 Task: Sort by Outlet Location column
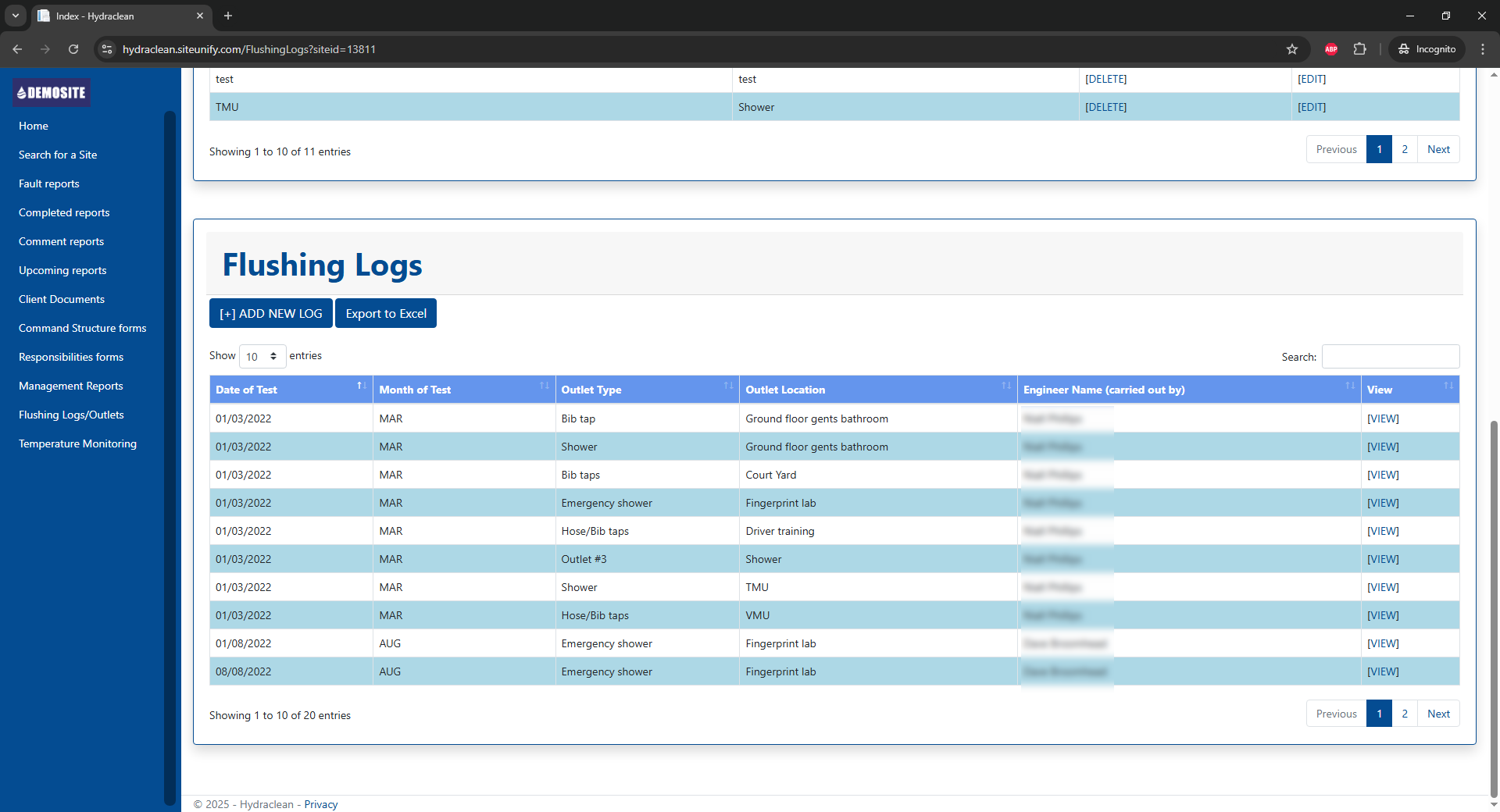(x=878, y=390)
